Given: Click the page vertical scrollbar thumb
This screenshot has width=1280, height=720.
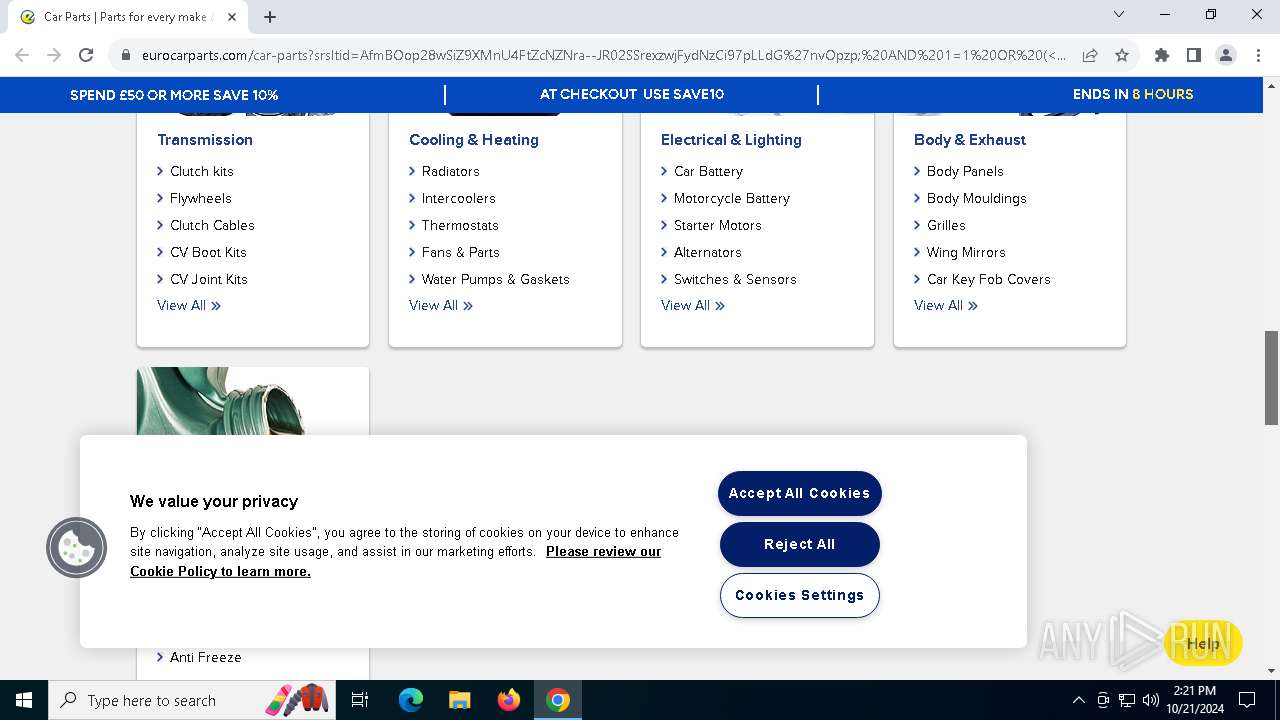Looking at the screenshot, I should coord(1271,377).
